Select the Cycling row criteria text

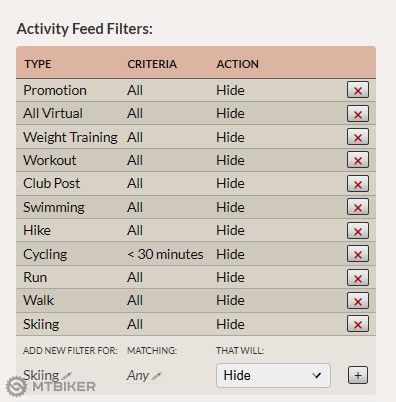tap(165, 254)
